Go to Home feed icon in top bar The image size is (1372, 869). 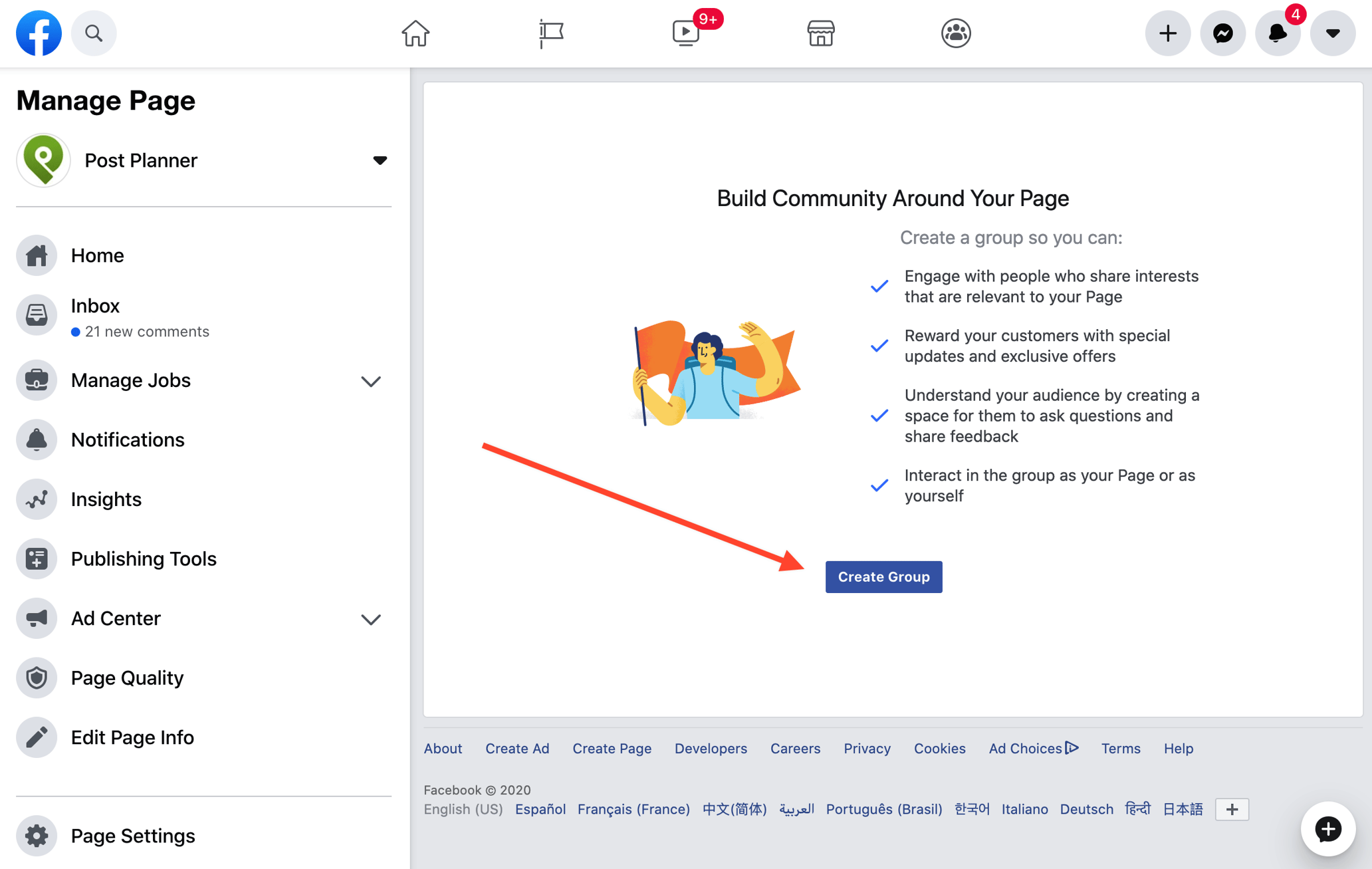[x=415, y=33]
